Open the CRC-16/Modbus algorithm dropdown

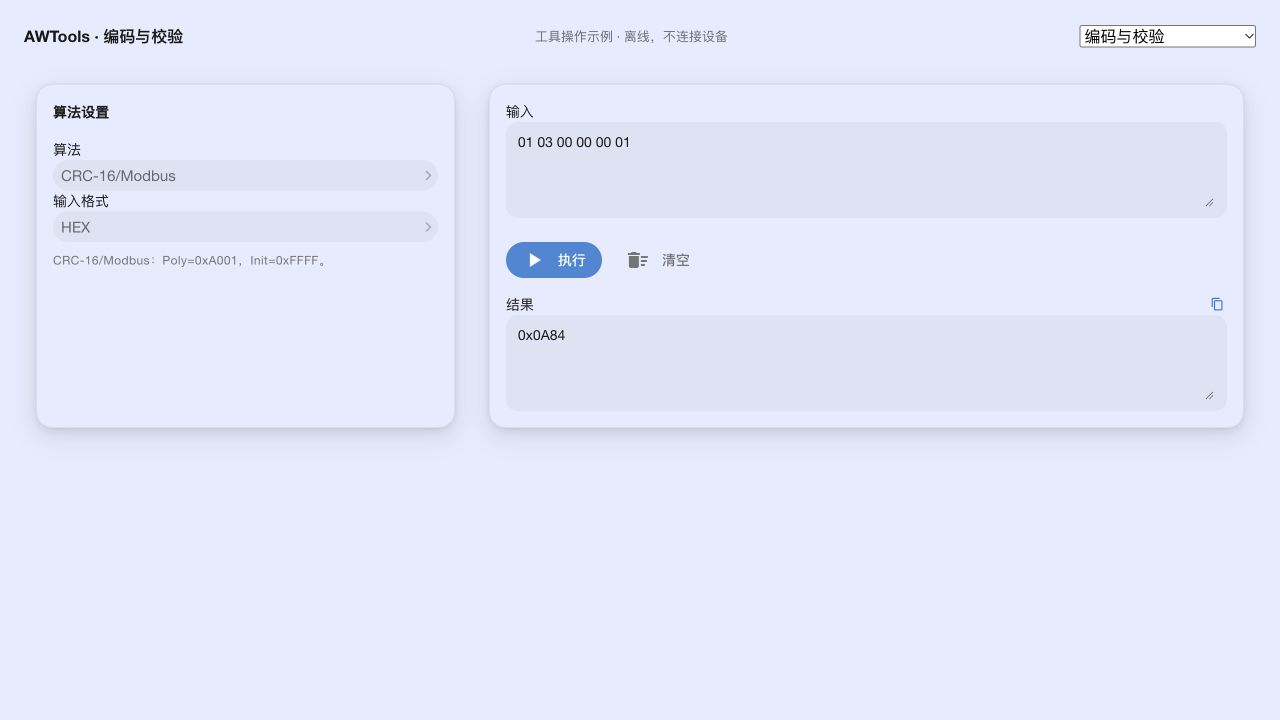tap(245, 175)
